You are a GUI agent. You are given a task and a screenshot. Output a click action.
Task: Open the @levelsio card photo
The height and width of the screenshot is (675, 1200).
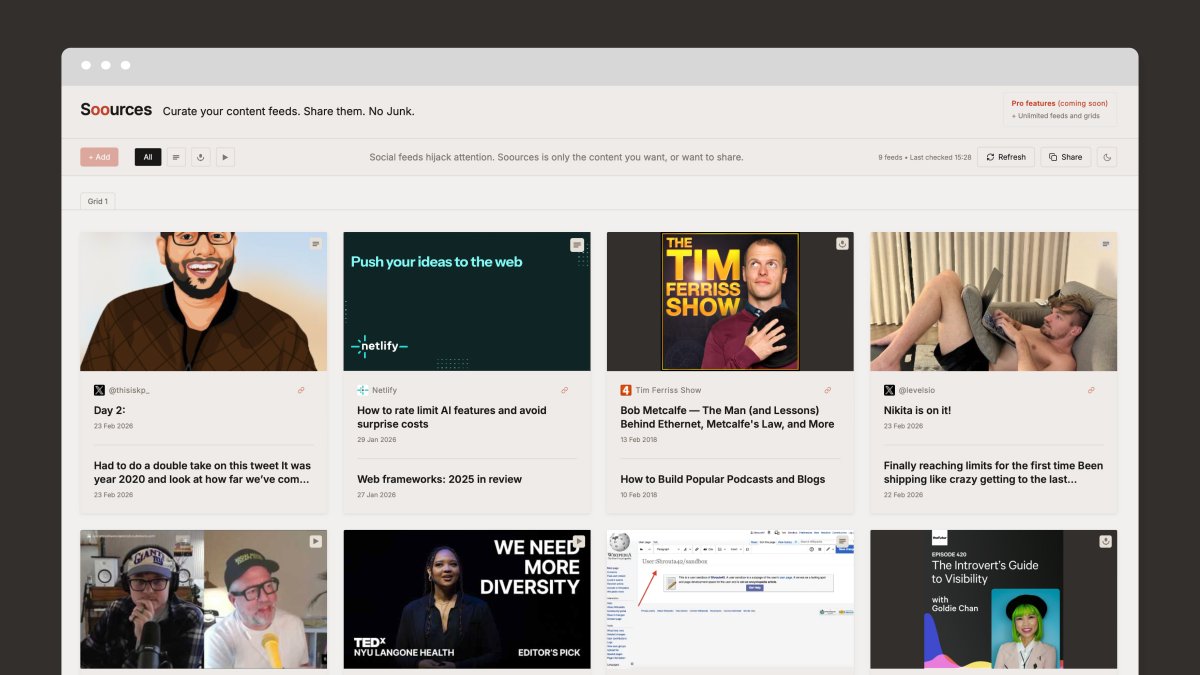point(994,302)
